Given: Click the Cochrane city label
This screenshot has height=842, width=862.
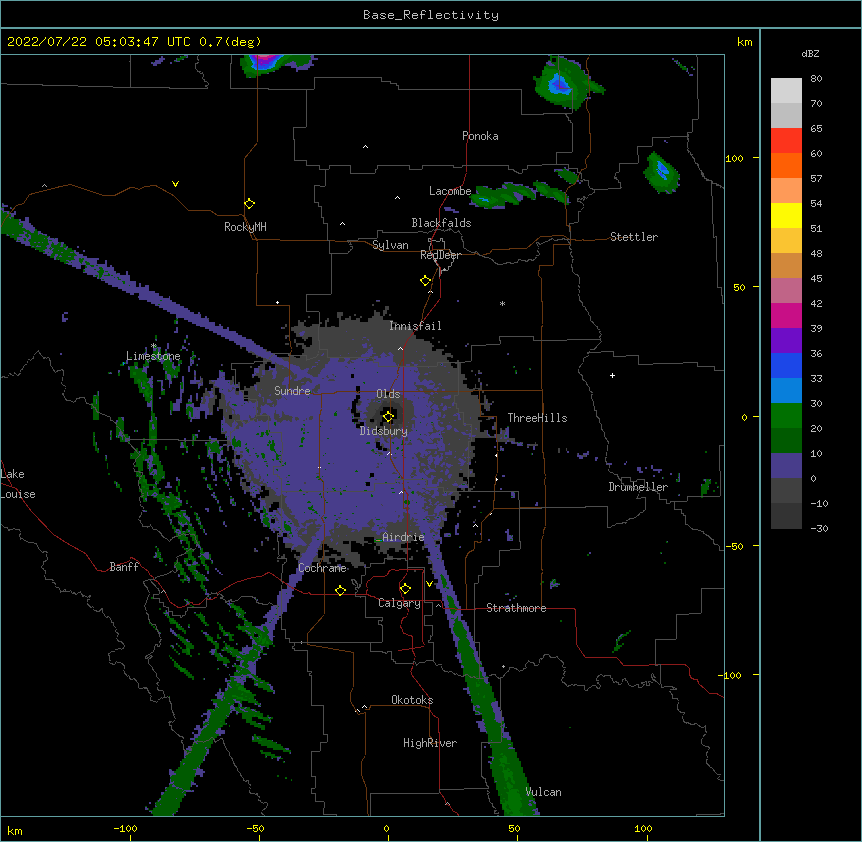Looking at the screenshot, I should [322, 568].
